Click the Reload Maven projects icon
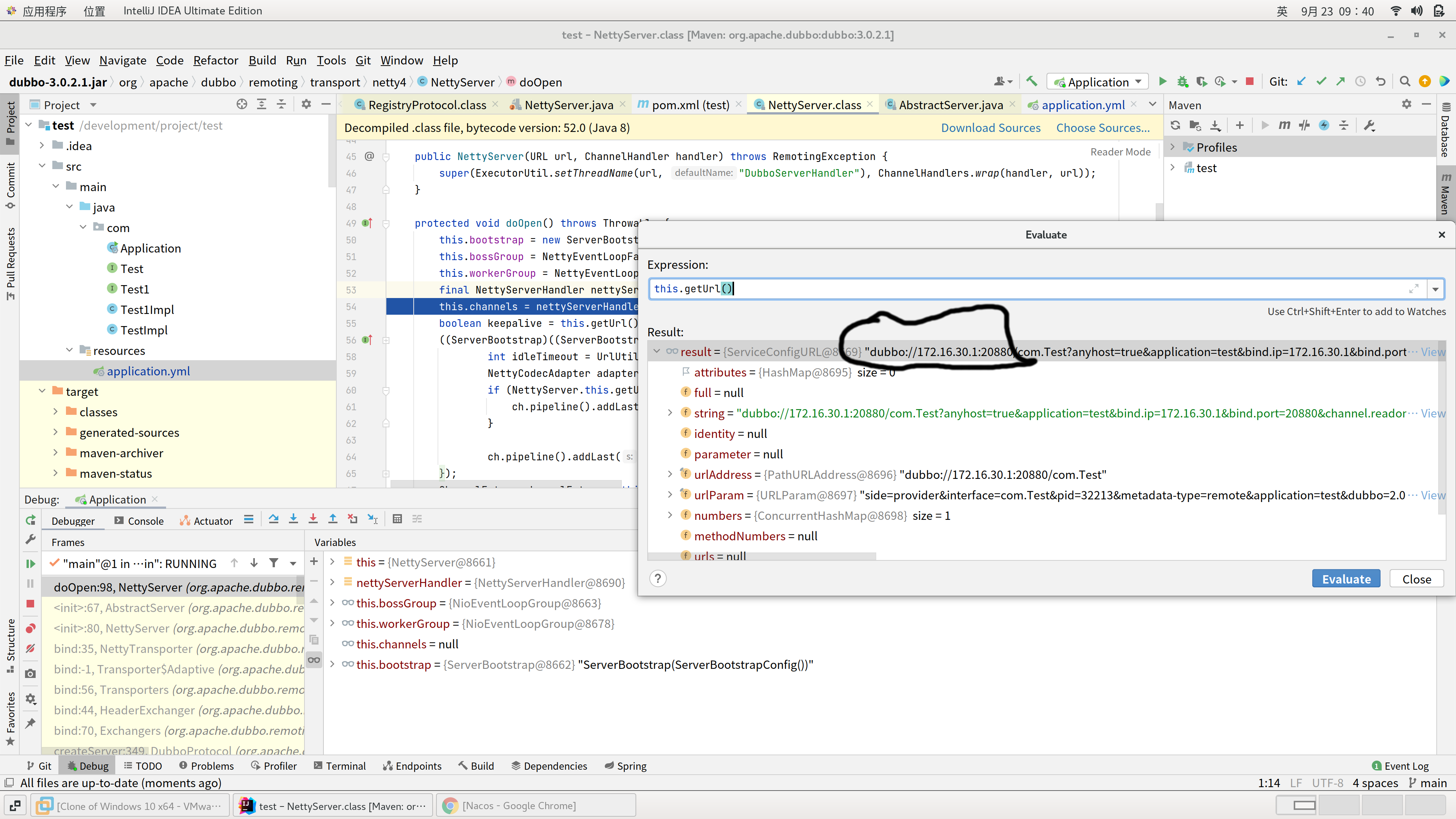Viewport: 1456px width, 819px height. pos(1176,126)
